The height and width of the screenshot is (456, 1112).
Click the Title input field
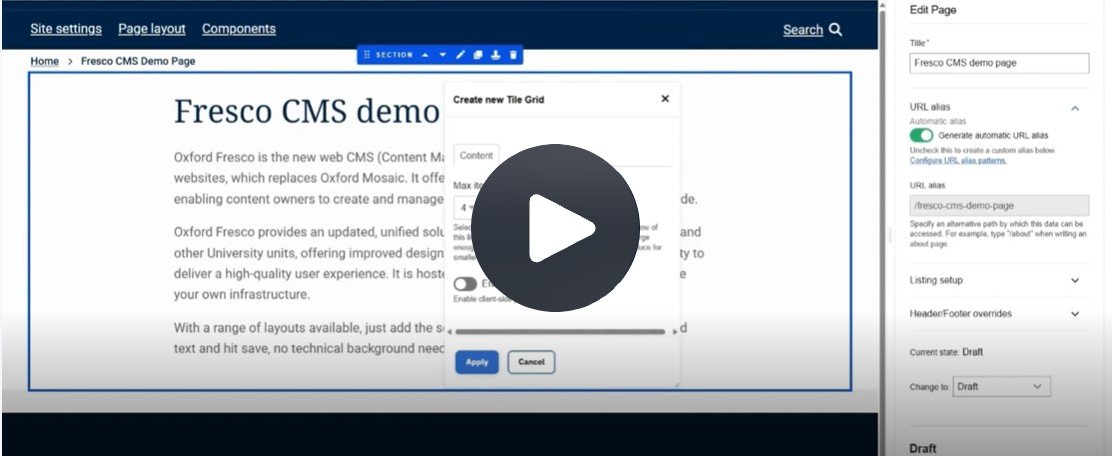[999, 62]
